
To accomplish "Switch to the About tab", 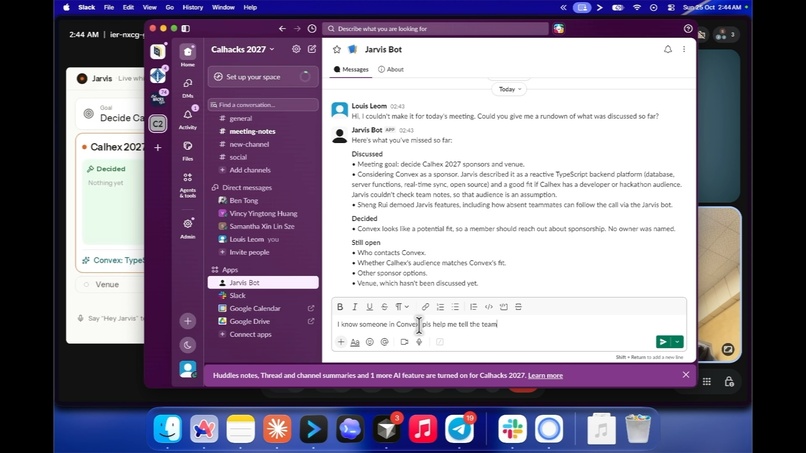I will 391,69.
